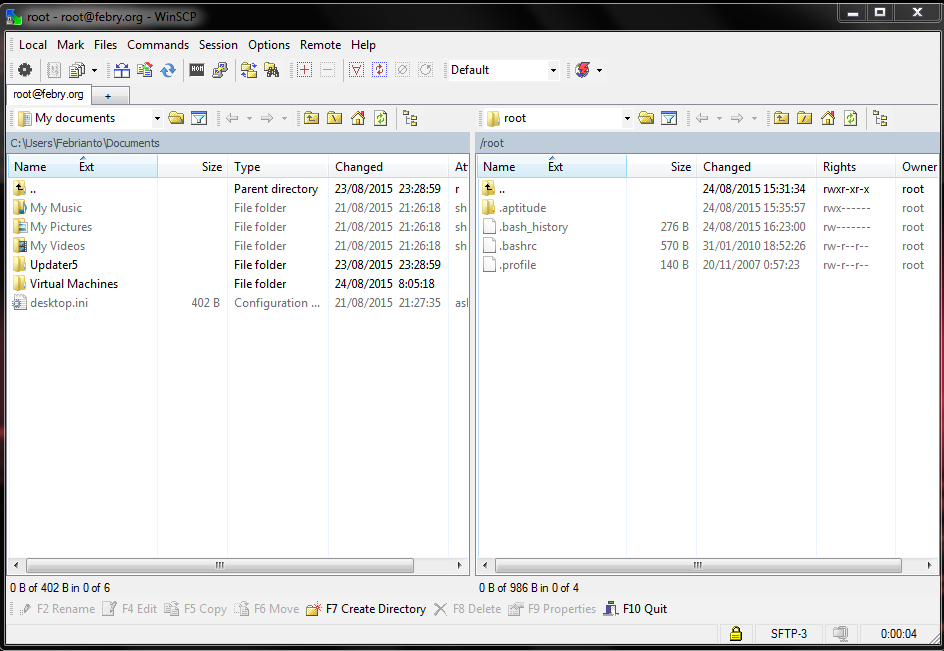
Task: Select the root@febry.org session tab
Action: (49, 94)
